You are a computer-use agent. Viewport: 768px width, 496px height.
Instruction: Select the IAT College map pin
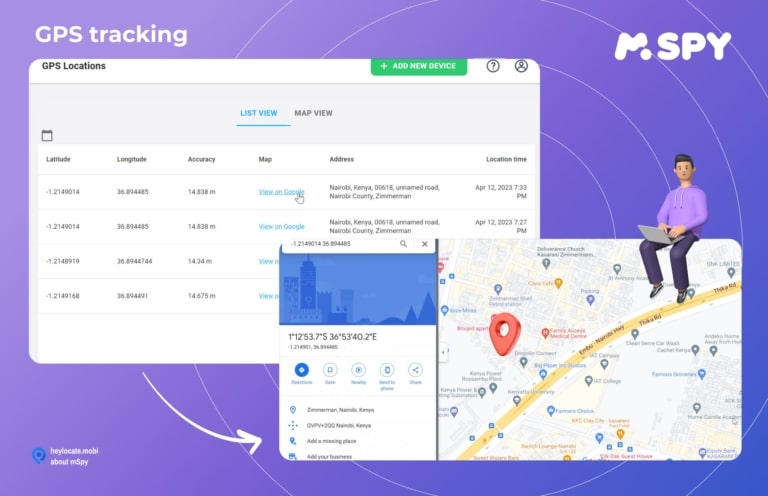[x=589, y=380]
